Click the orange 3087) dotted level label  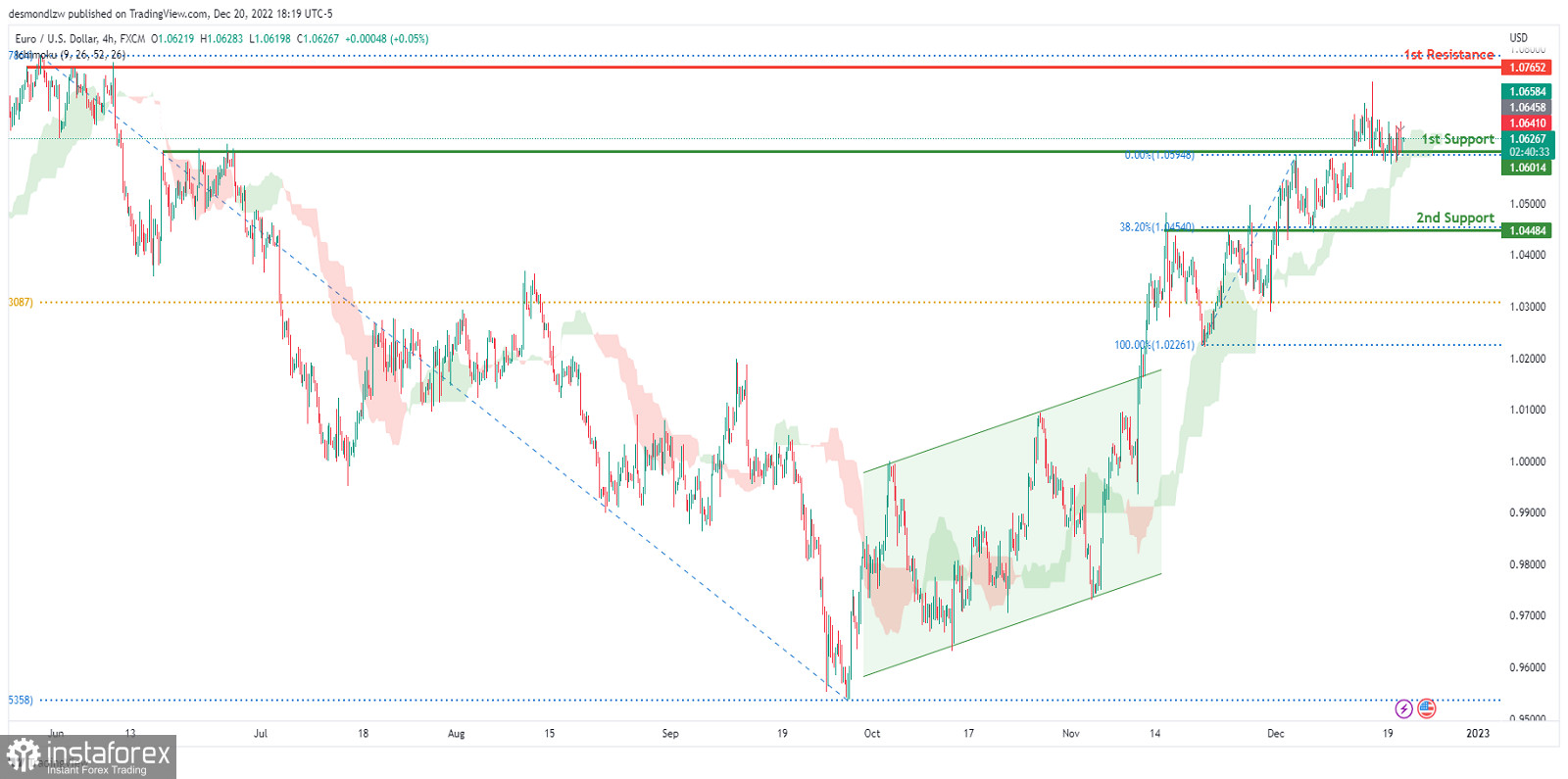(x=21, y=302)
